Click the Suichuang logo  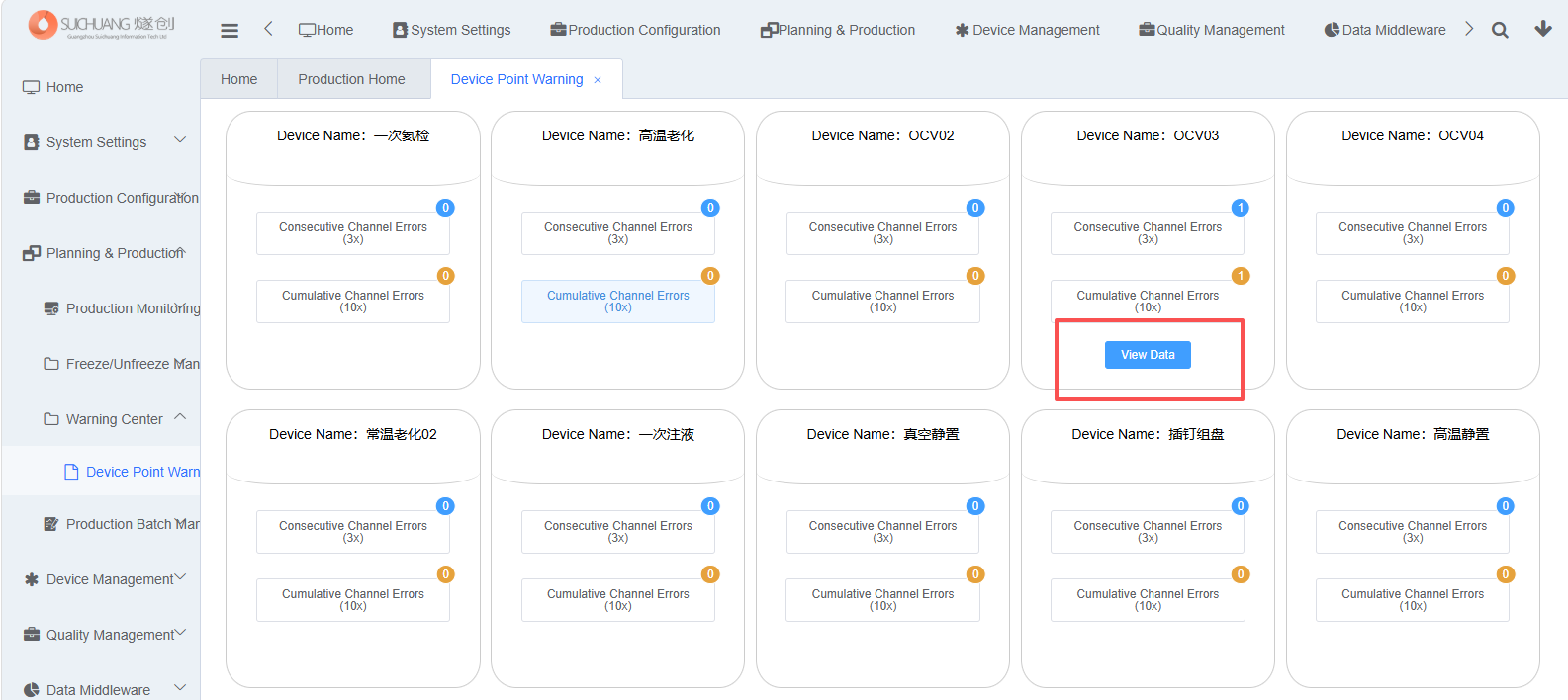click(x=102, y=25)
